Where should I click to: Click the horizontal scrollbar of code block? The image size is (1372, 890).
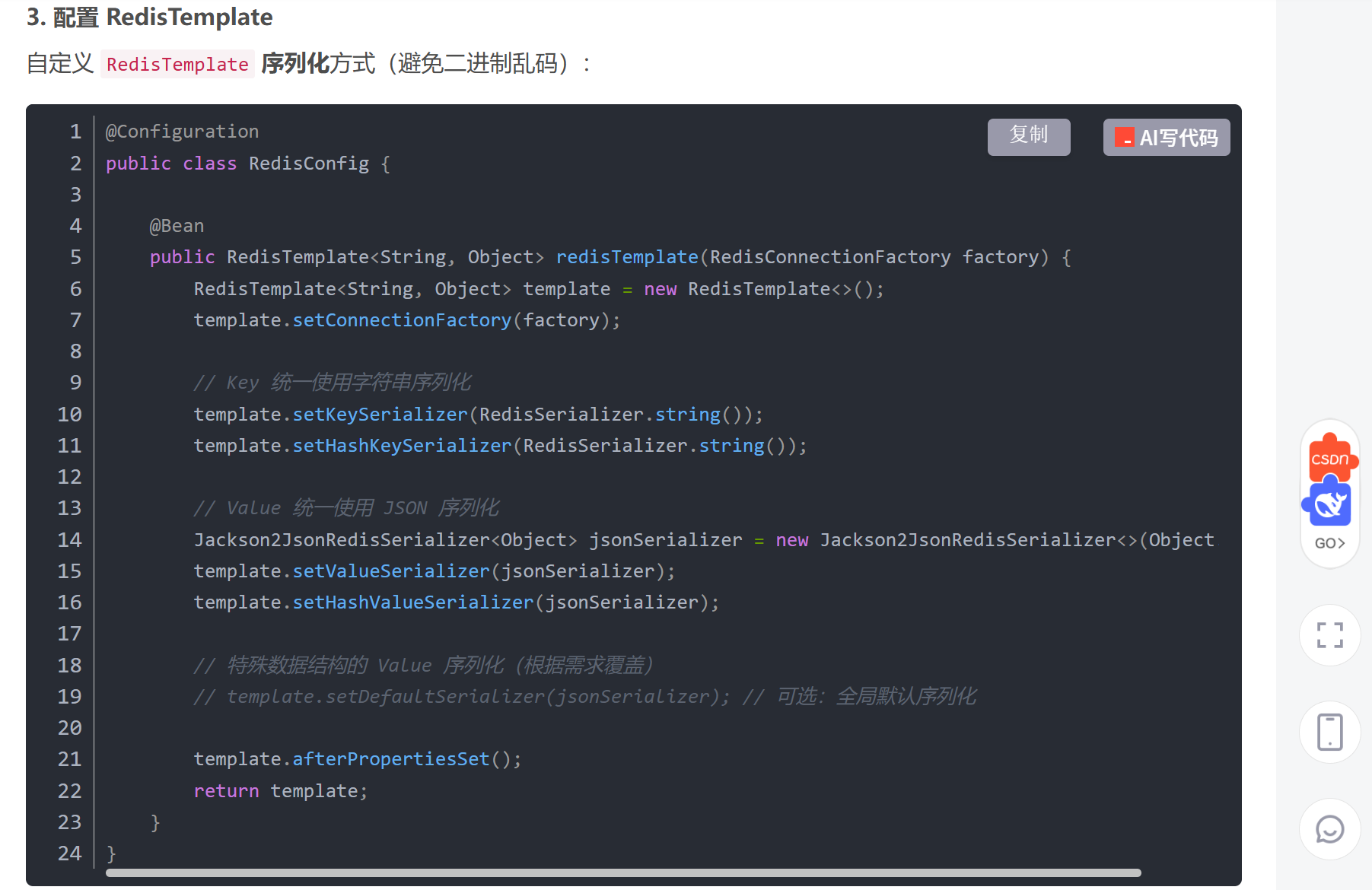pos(623,873)
